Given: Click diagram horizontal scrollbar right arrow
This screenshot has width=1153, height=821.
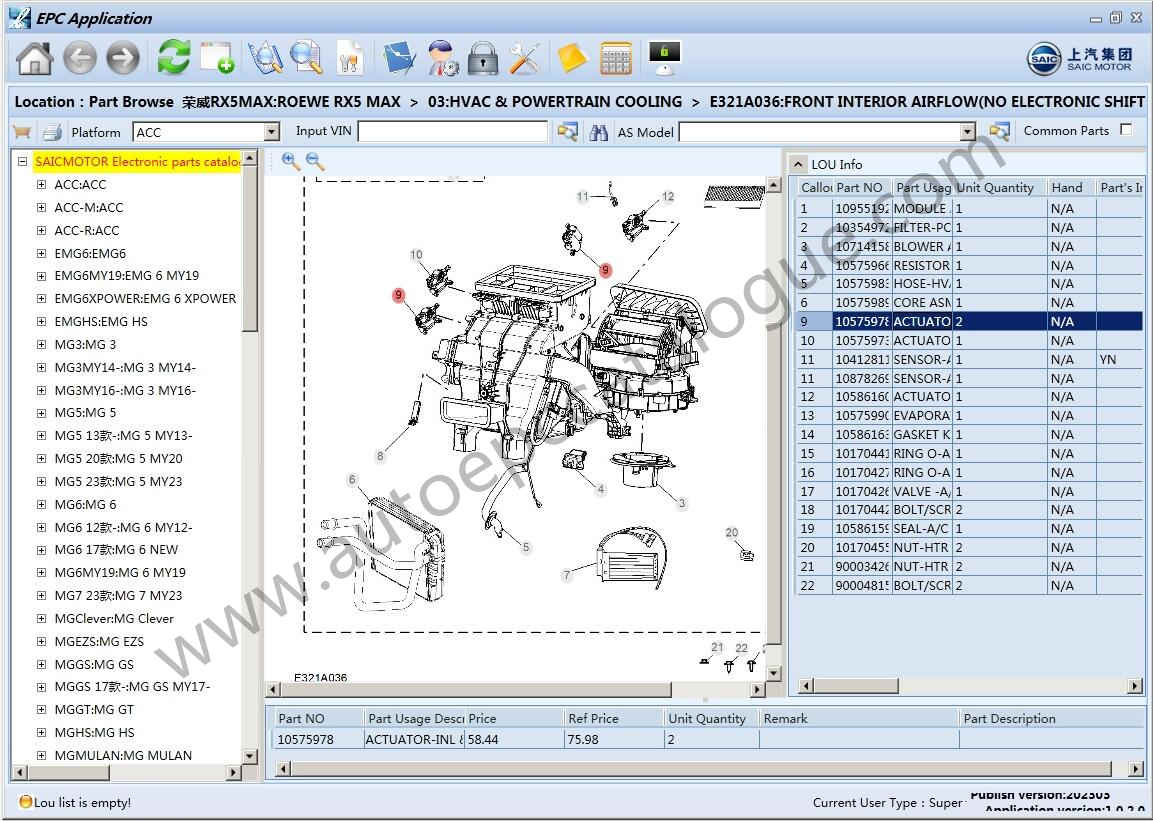Looking at the screenshot, I should coord(757,689).
